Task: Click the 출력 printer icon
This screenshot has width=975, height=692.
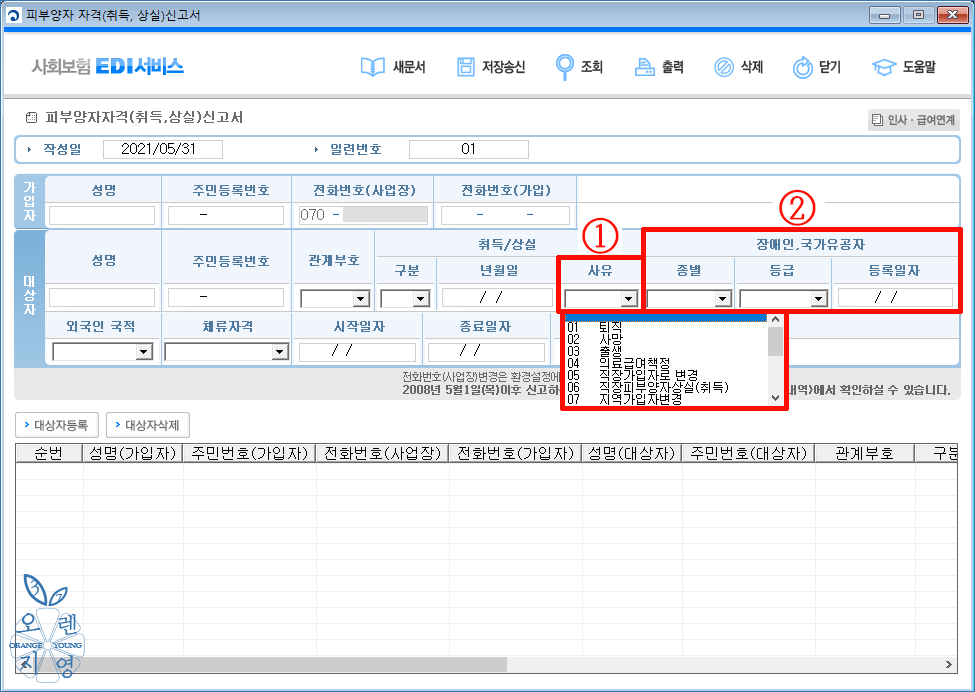Action: click(645, 67)
